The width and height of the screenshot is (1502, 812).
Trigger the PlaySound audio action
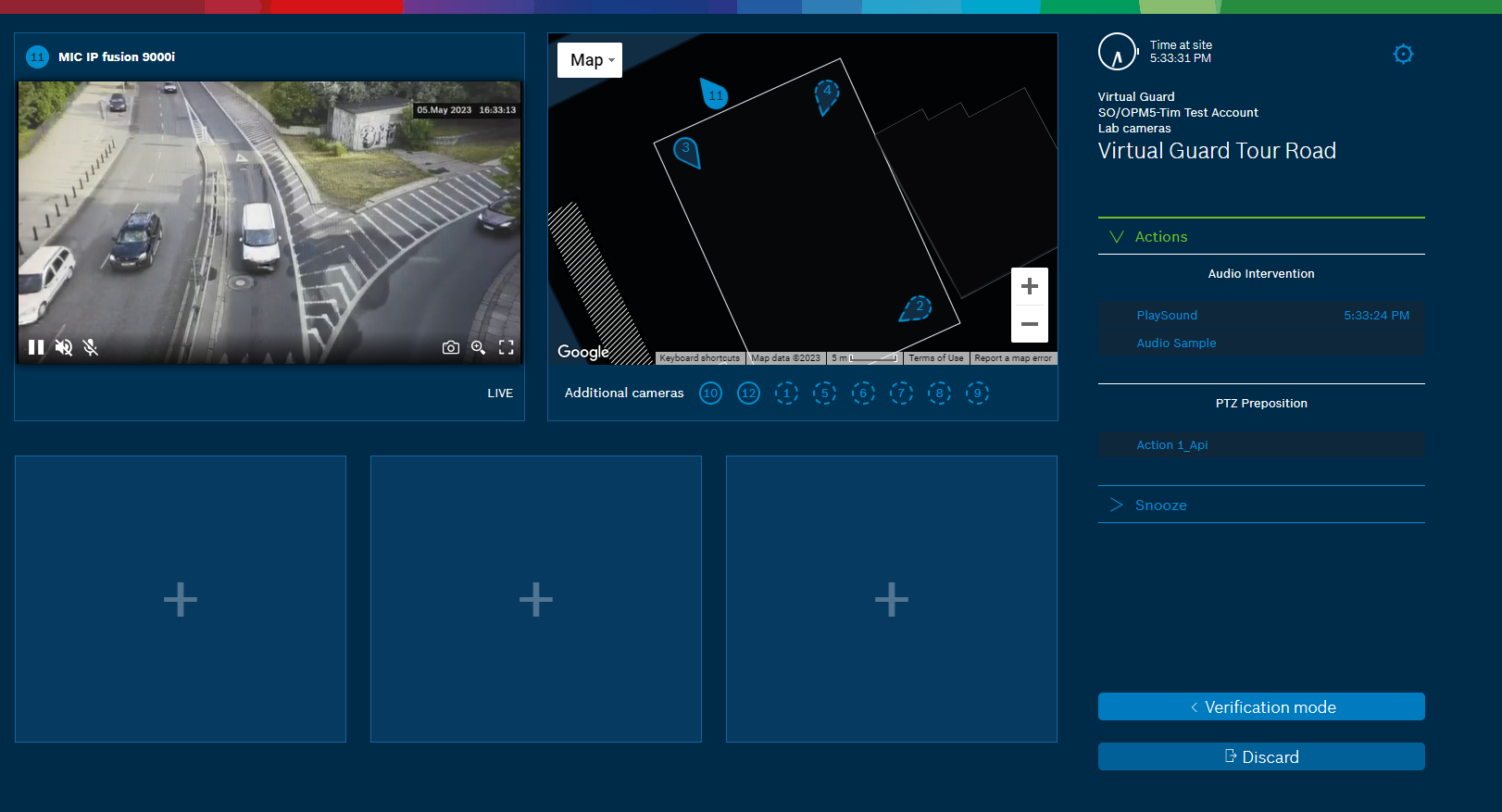[1167, 316]
